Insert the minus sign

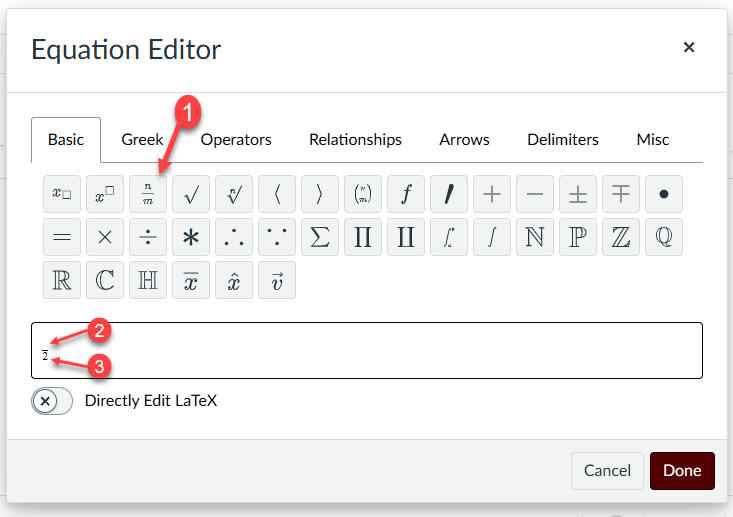(x=535, y=194)
